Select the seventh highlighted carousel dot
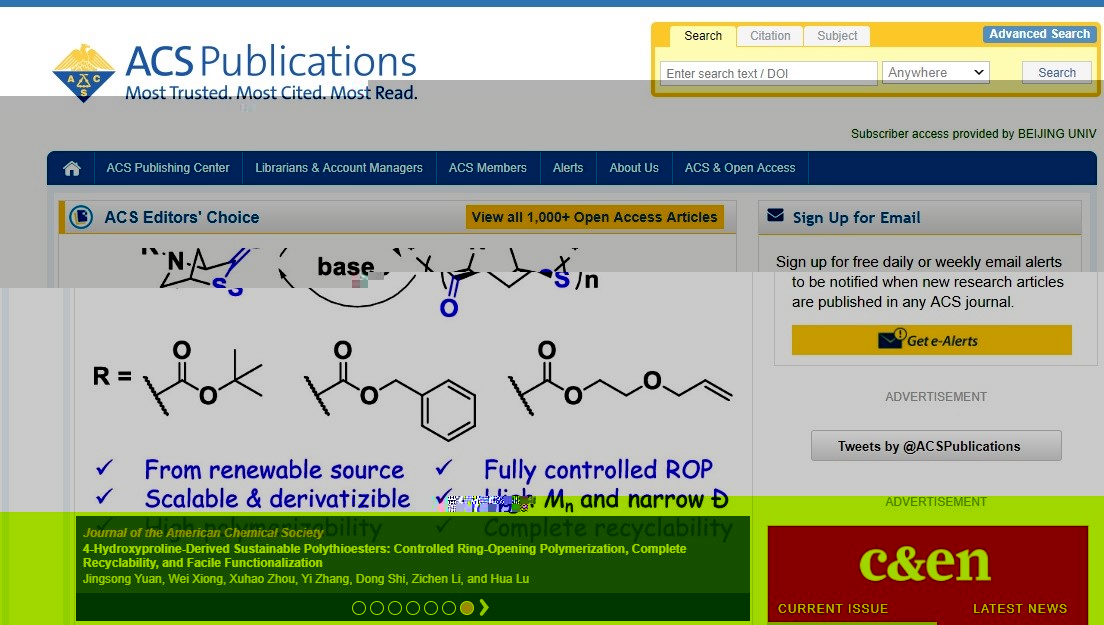Image resolution: width=1104 pixels, height=625 pixels. tap(467, 608)
